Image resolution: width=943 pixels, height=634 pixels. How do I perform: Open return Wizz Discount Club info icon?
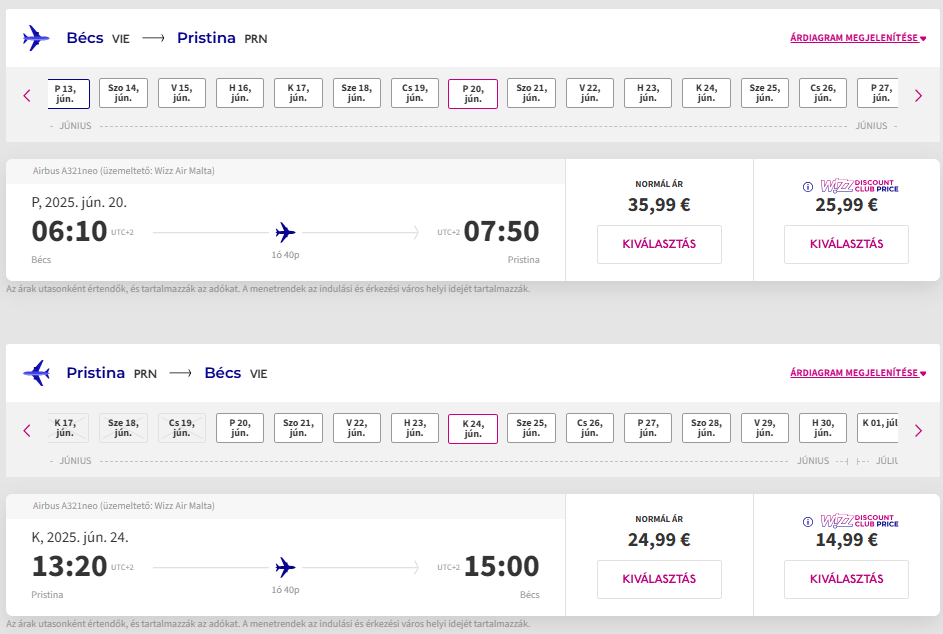click(x=808, y=522)
